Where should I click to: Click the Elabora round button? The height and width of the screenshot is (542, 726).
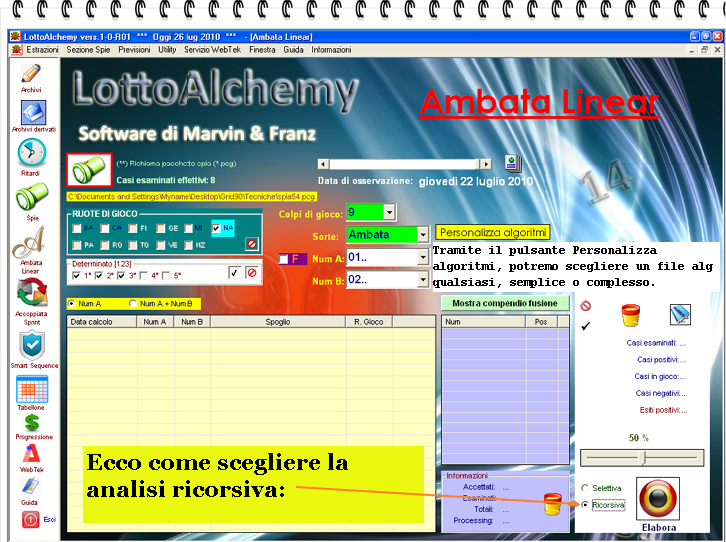point(658,498)
